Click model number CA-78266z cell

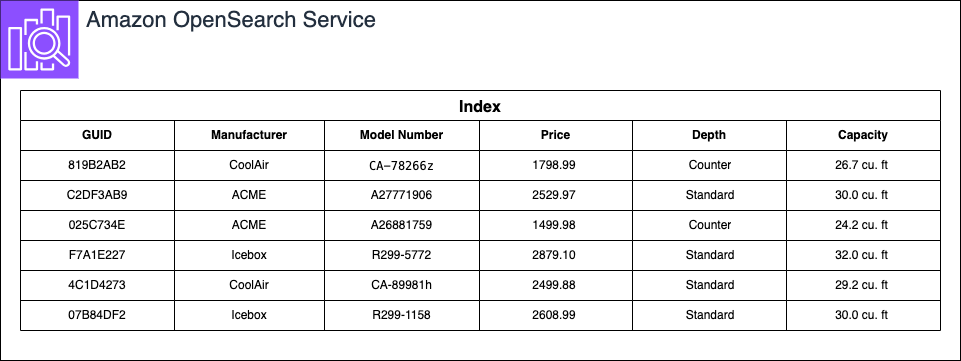pyautogui.click(x=401, y=165)
